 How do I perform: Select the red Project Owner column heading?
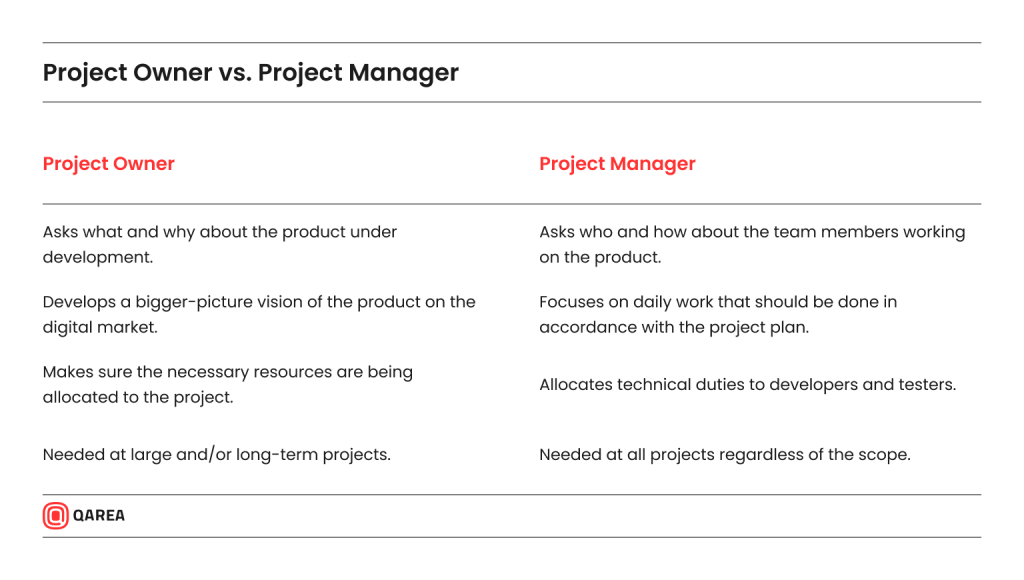(108, 164)
